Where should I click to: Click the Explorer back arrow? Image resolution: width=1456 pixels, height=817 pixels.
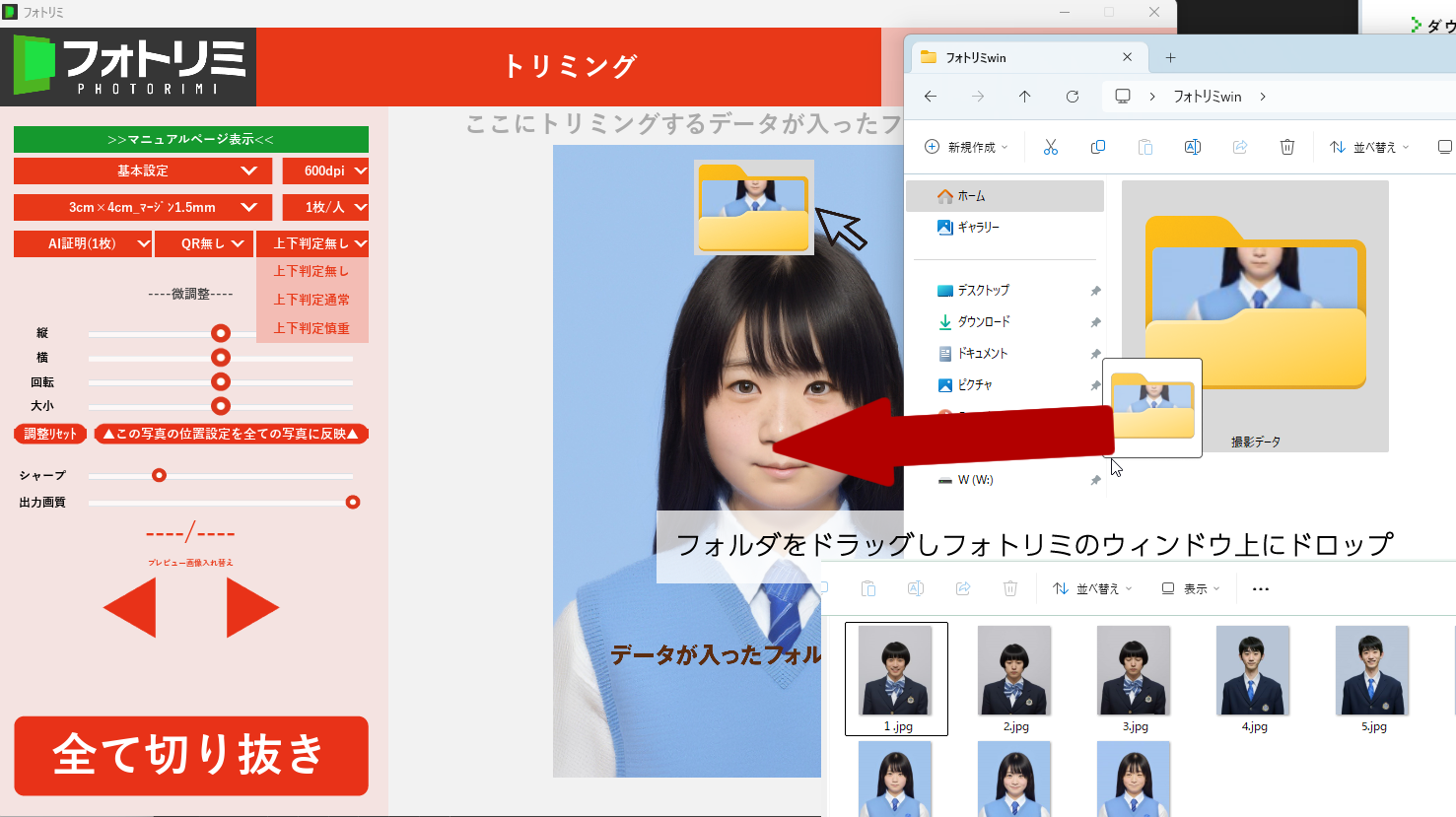coord(930,97)
